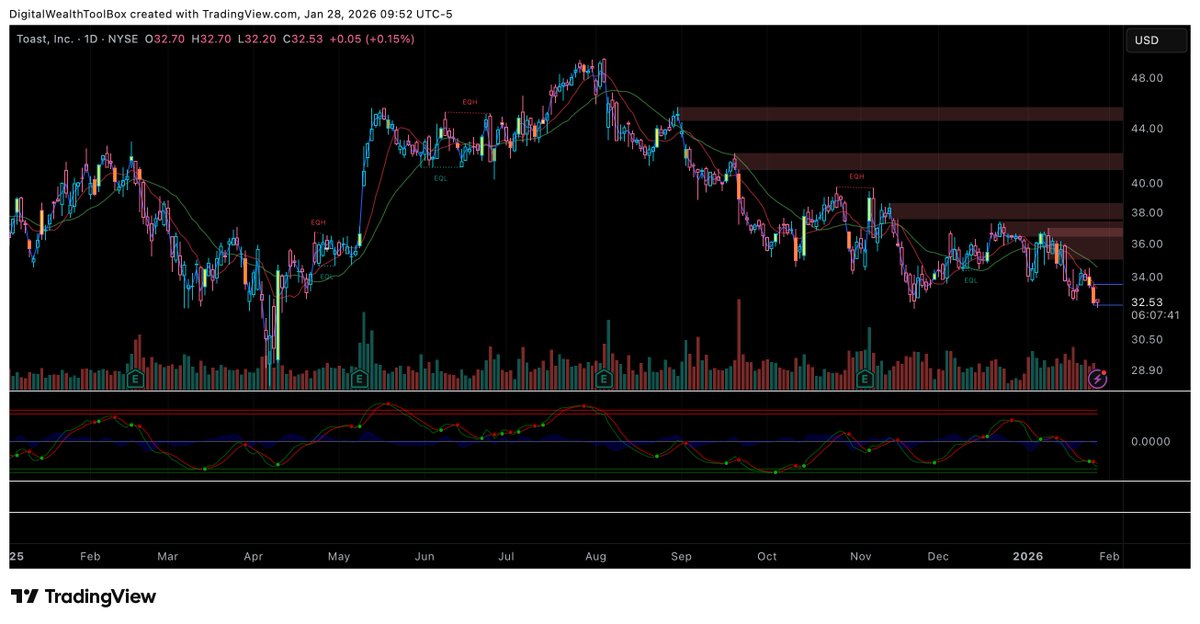
Task: Click the EQL label below June candles
Action: coord(441,178)
